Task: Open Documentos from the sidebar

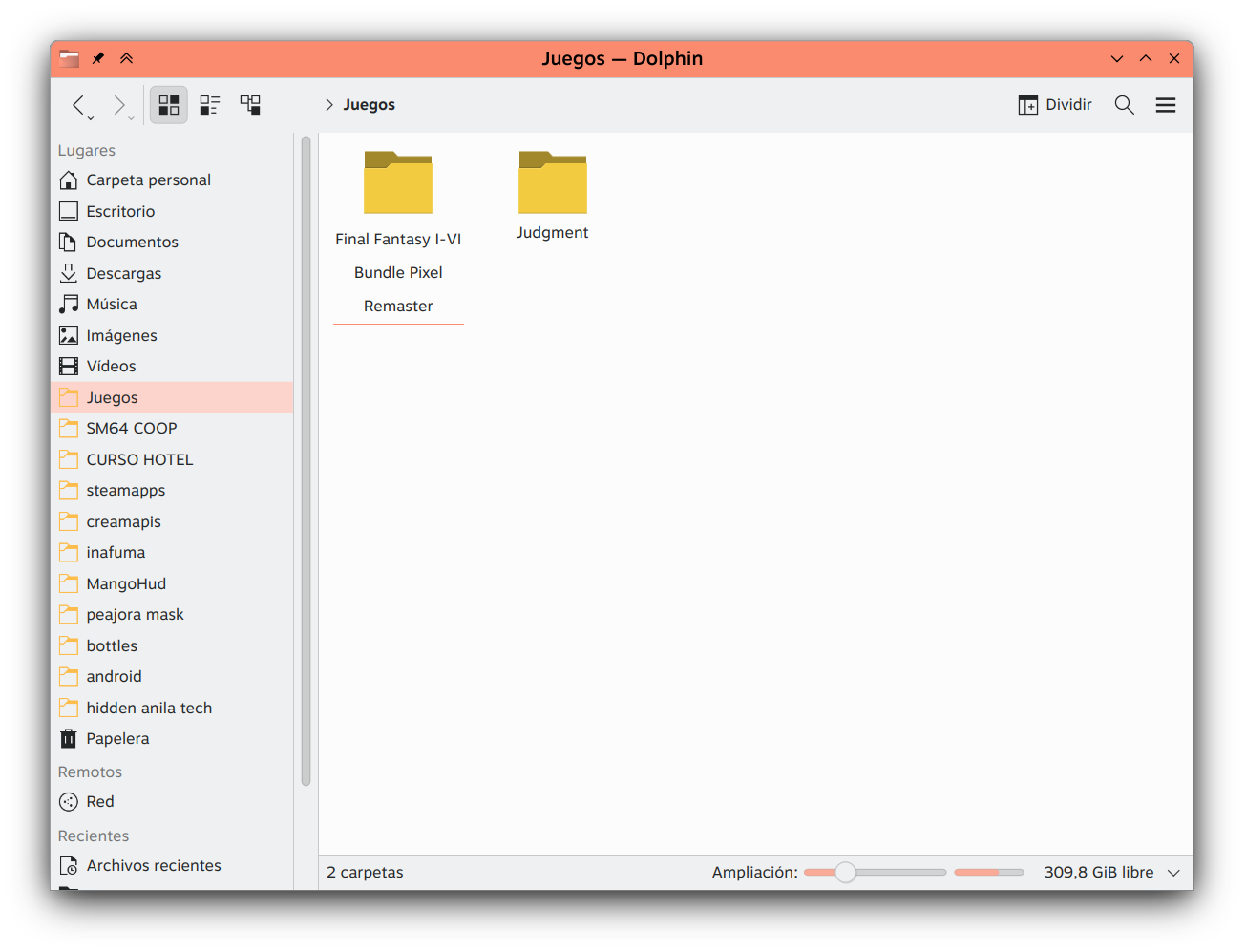Action: coord(172,243)
